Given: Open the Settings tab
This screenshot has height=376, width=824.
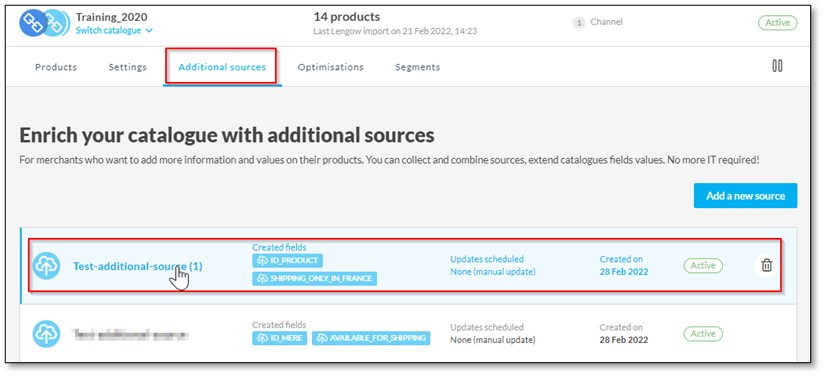Looking at the screenshot, I should (128, 67).
